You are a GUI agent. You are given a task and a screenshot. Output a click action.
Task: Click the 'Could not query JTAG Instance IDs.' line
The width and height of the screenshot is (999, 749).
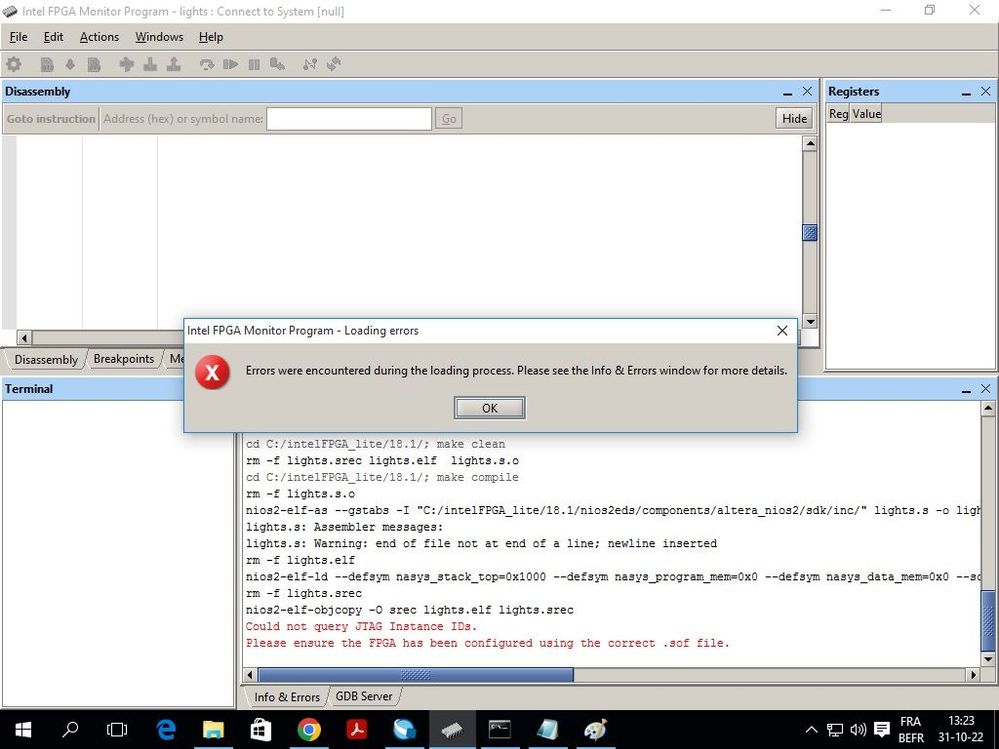361,627
